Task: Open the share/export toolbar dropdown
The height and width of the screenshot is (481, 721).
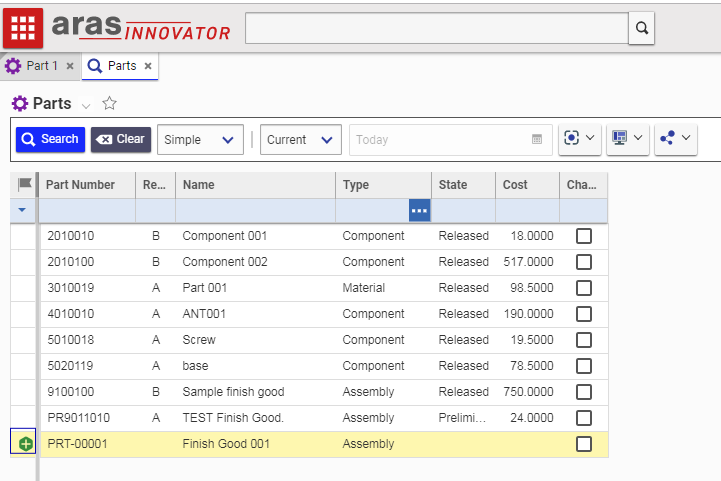Action: 675,139
